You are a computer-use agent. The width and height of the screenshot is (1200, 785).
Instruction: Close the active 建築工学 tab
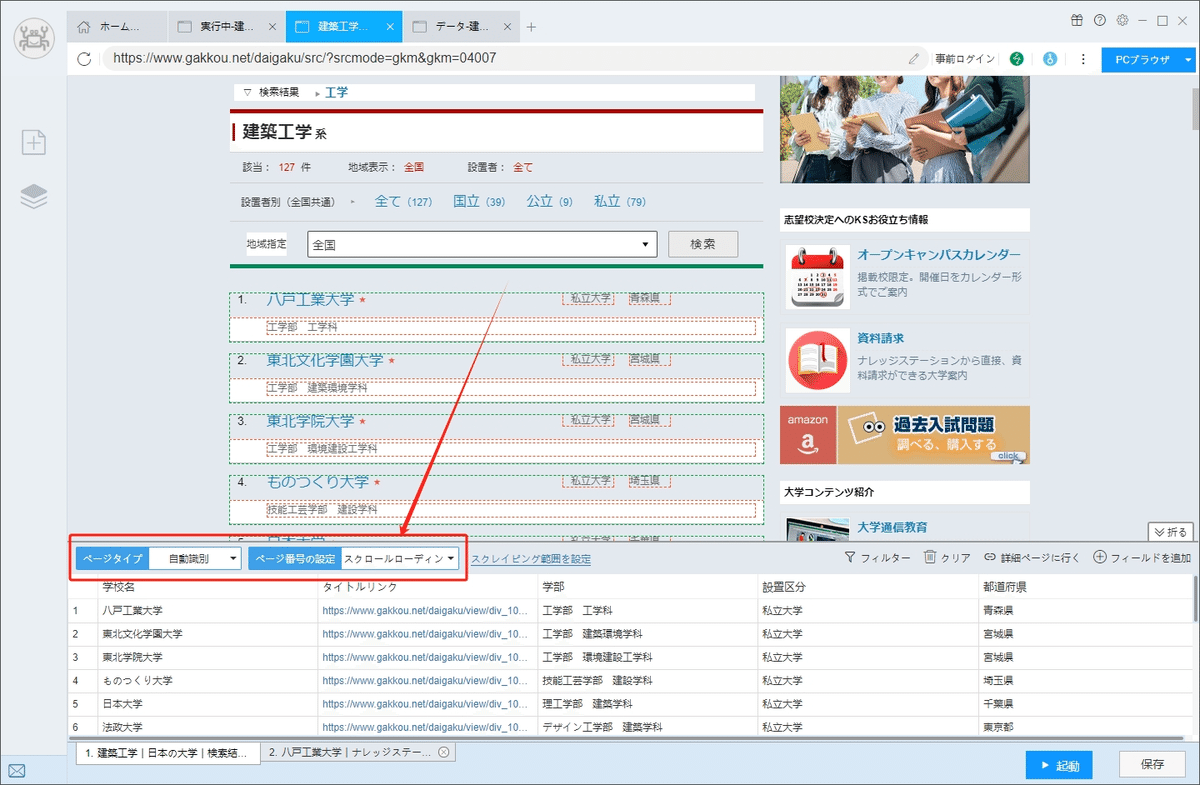[x=390, y=27]
